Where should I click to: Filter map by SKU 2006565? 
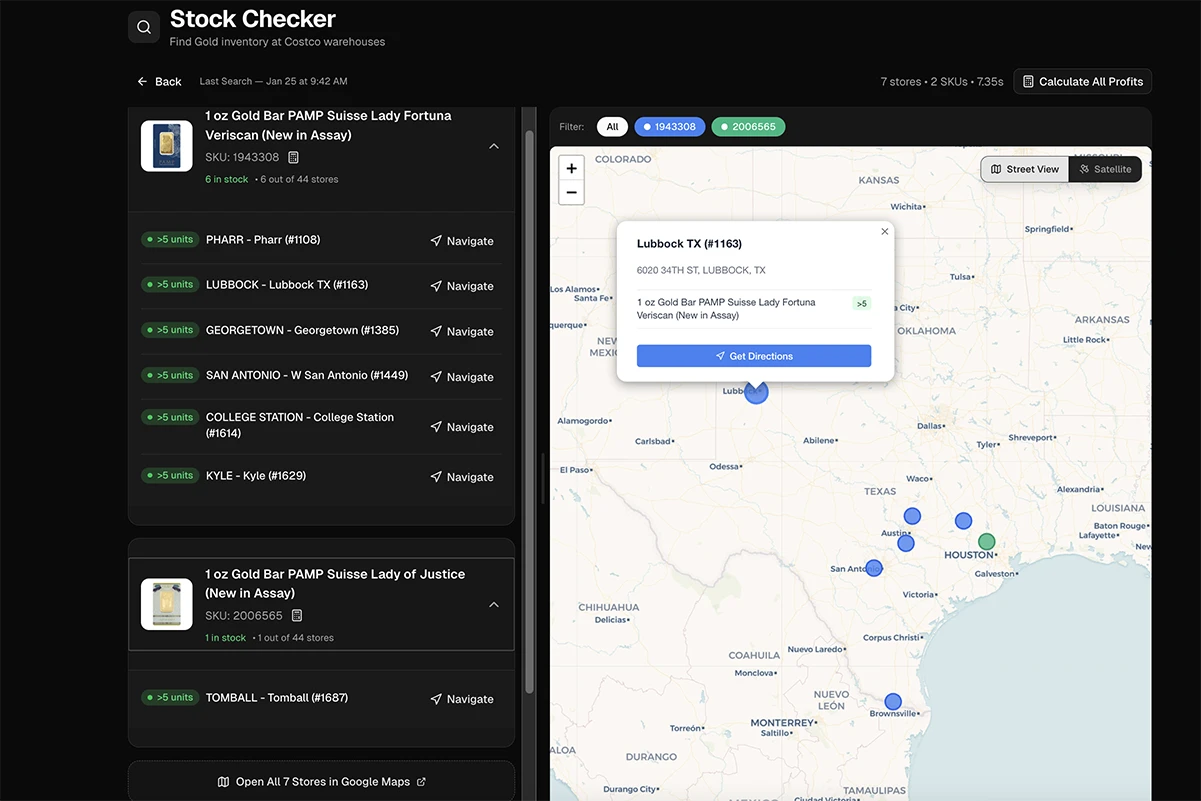point(748,127)
